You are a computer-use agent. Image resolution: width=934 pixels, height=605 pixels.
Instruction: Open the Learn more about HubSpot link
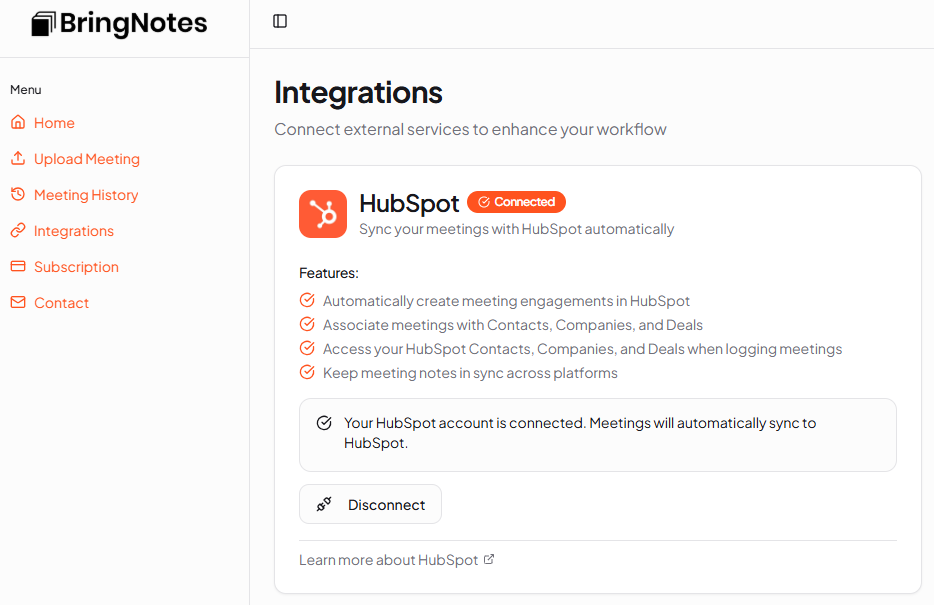(389, 559)
